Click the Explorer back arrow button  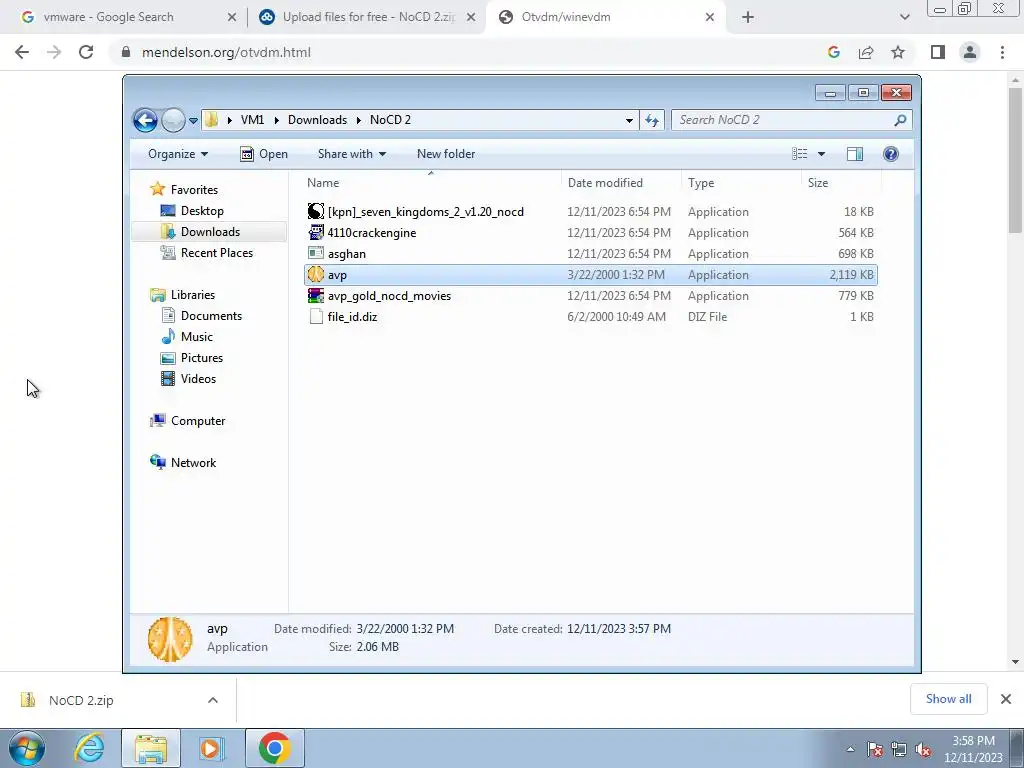(145, 120)
